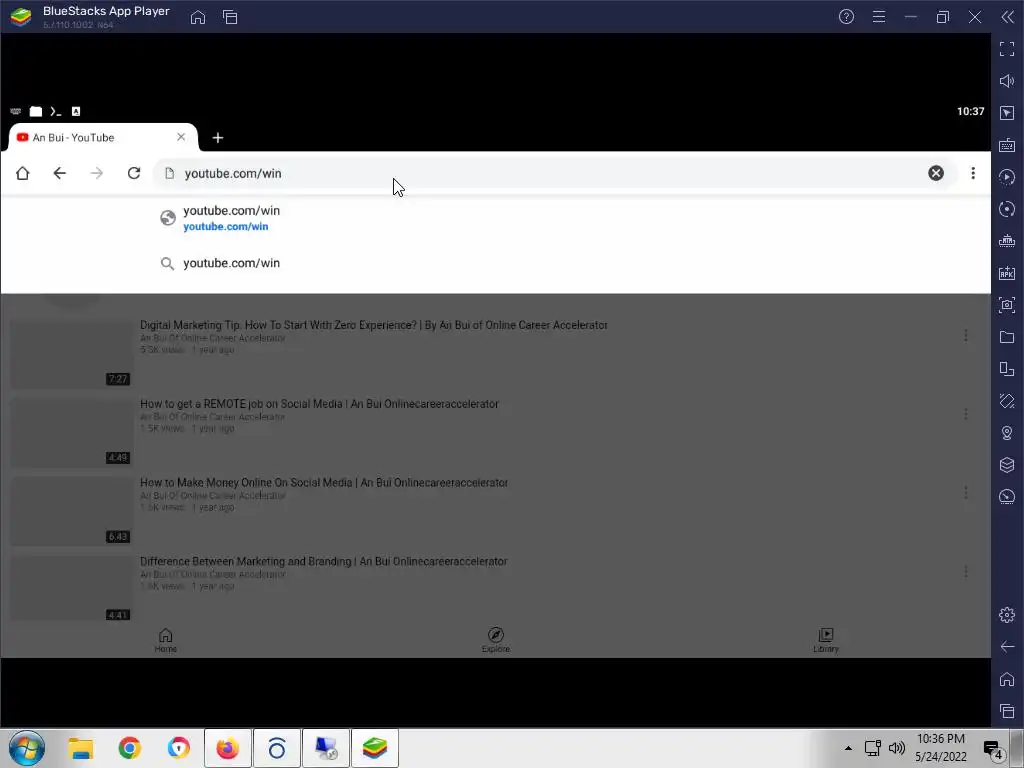Click shake device icon in sidebar

1007,401
